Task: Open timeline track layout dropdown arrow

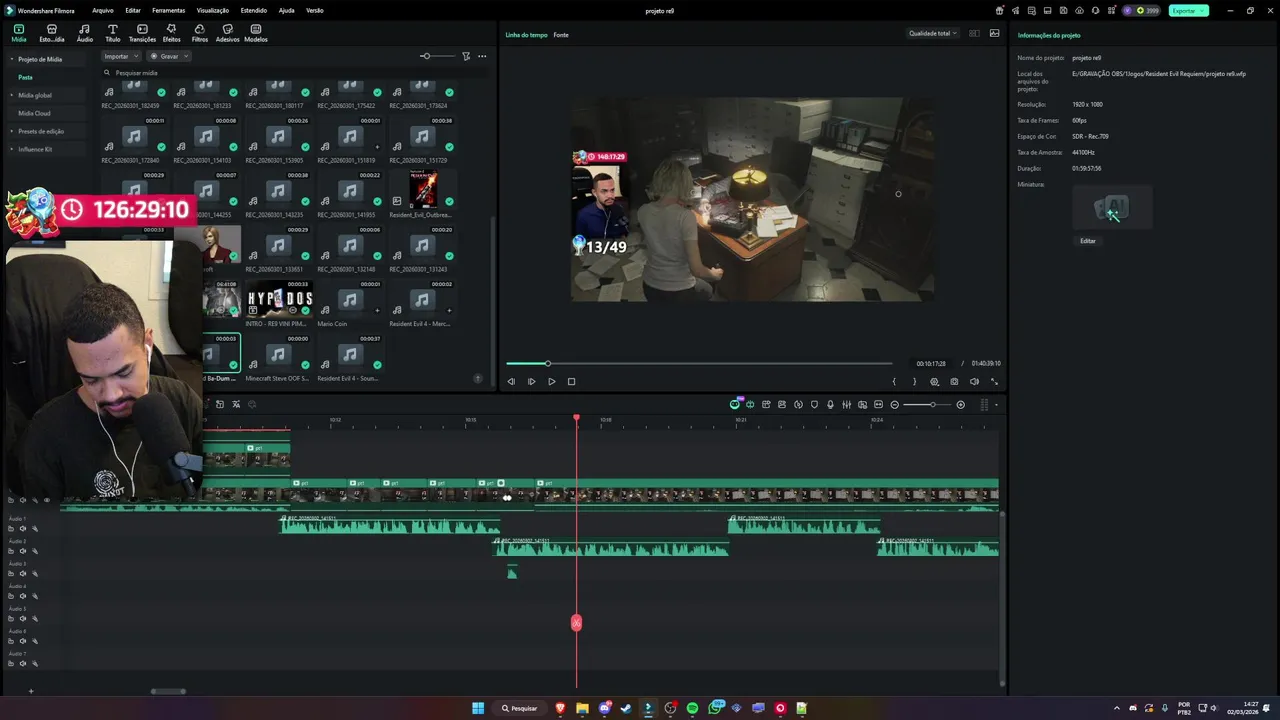Action: click(996, 405)
